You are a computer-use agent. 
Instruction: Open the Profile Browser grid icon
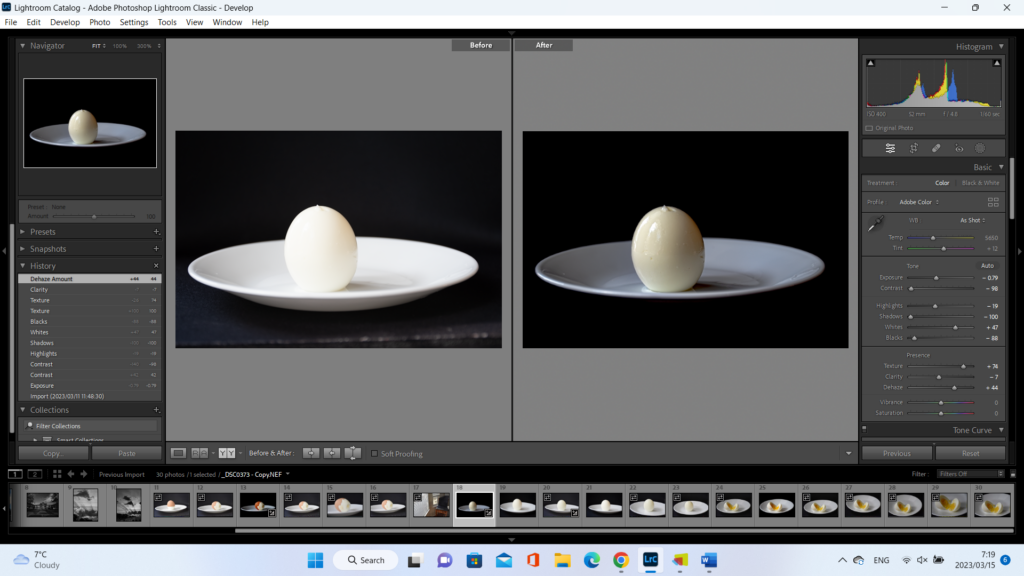[x=993, y=202]
